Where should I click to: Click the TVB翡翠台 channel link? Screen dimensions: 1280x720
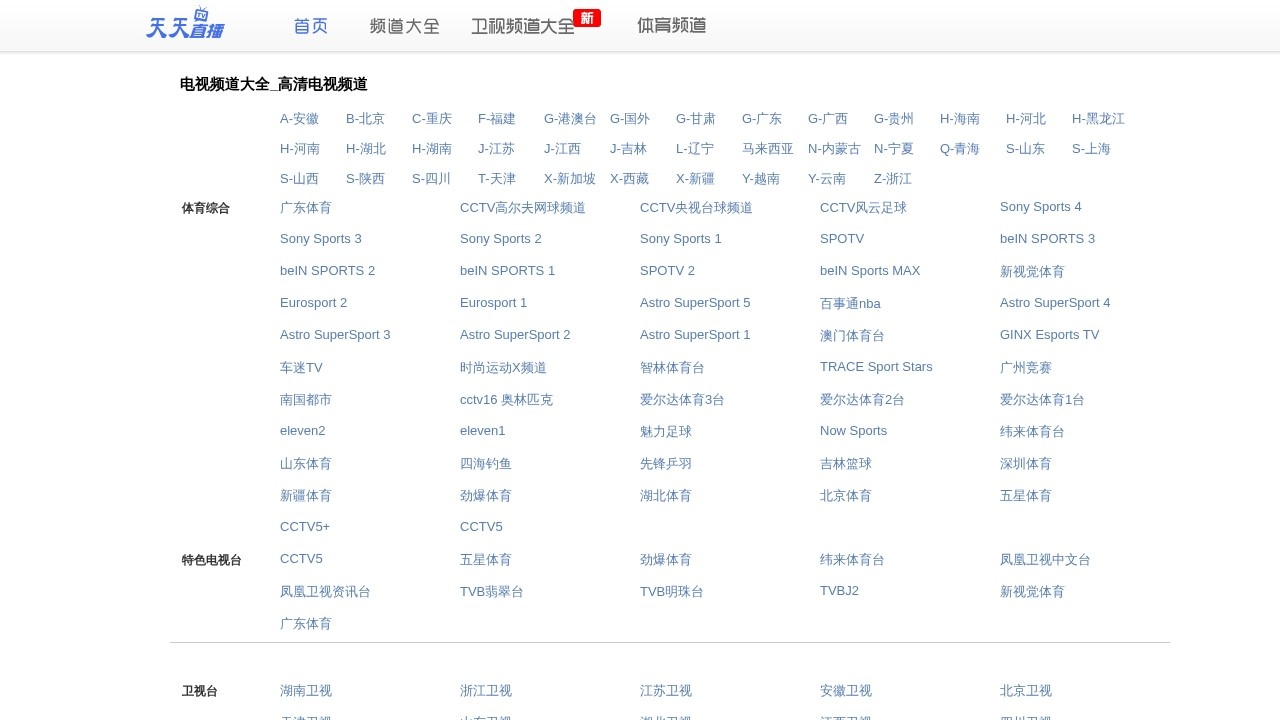(x=491, y=592)
